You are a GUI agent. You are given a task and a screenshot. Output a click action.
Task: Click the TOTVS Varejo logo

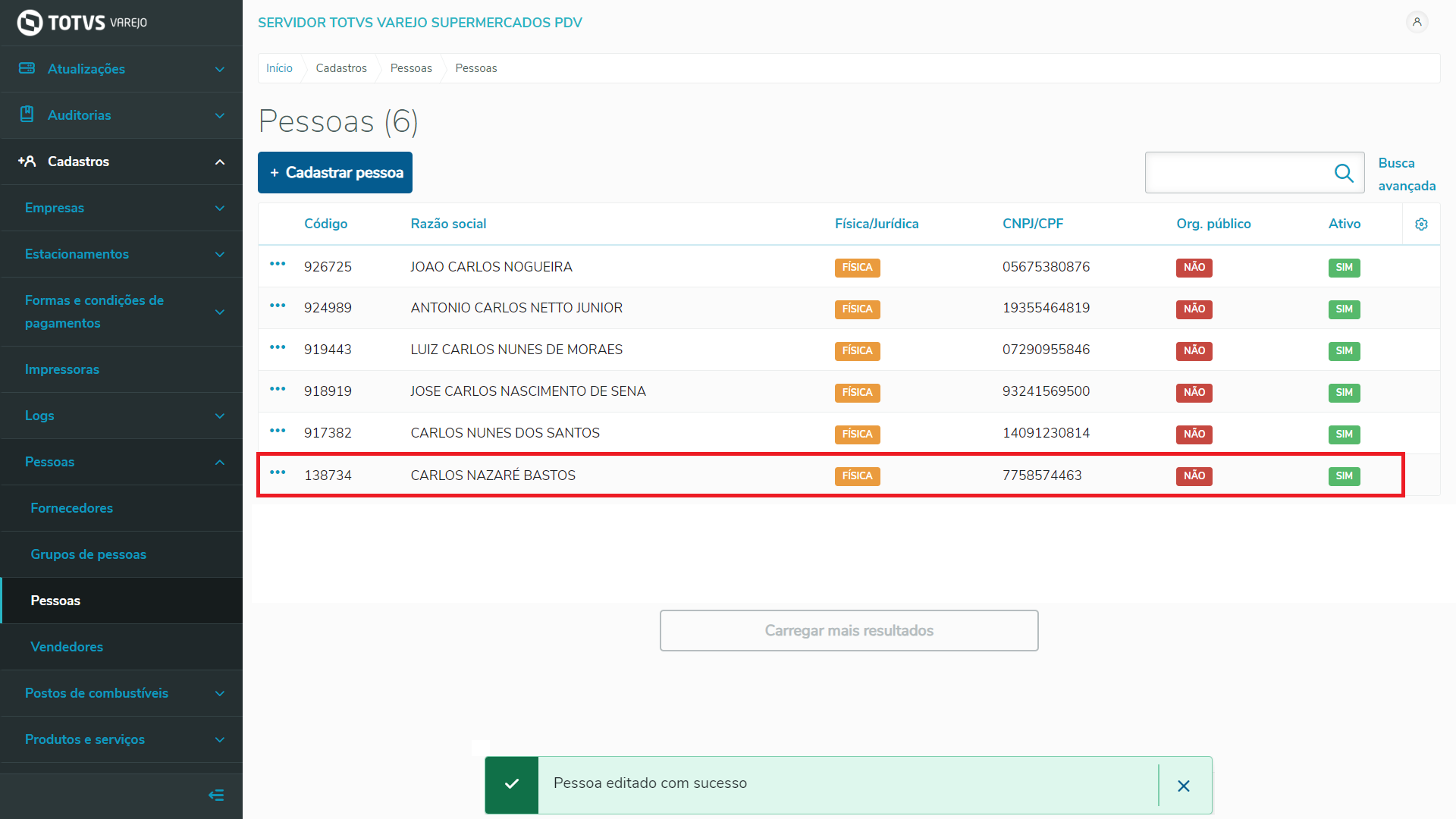coord(82,23)
